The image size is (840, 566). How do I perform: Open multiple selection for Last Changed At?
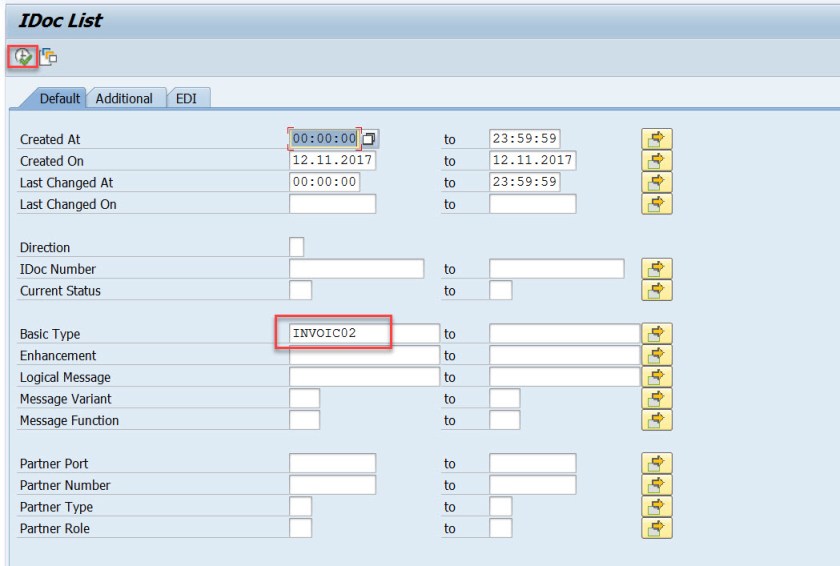656,182
